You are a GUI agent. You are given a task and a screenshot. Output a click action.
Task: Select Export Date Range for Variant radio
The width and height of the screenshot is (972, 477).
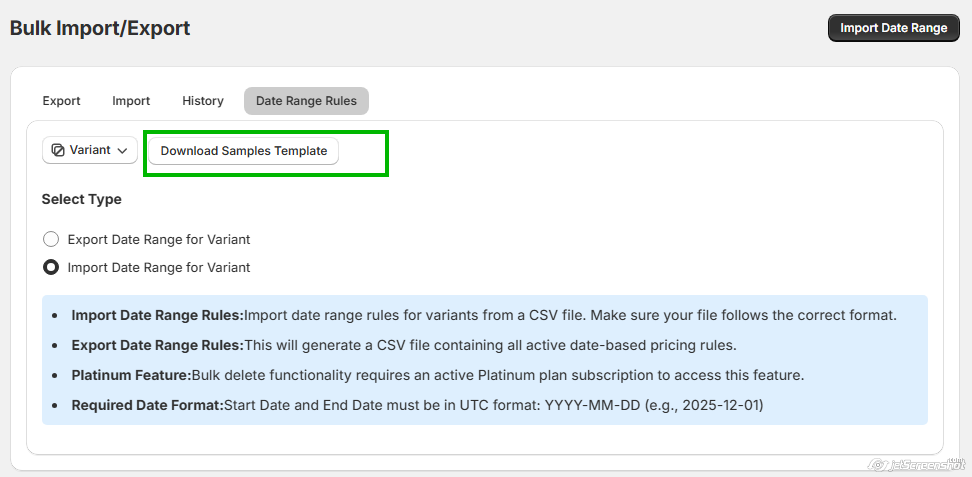coord(51,239)
